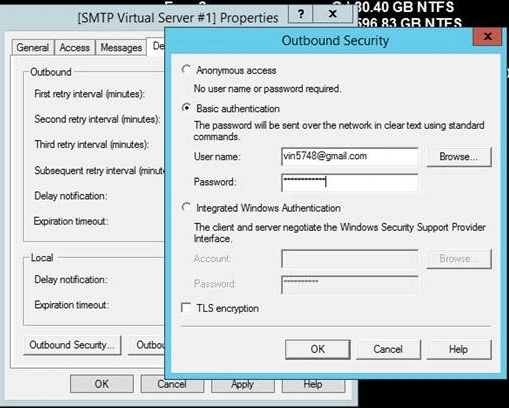Click the disabled Account field

349,259
